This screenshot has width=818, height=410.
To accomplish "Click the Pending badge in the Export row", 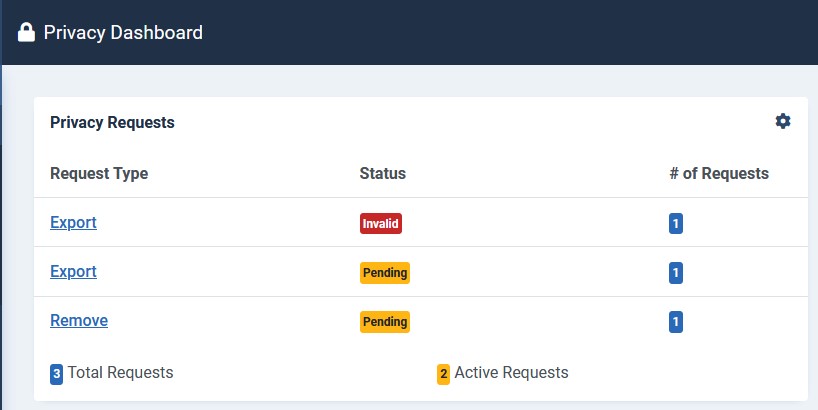I will click(385, 272).
